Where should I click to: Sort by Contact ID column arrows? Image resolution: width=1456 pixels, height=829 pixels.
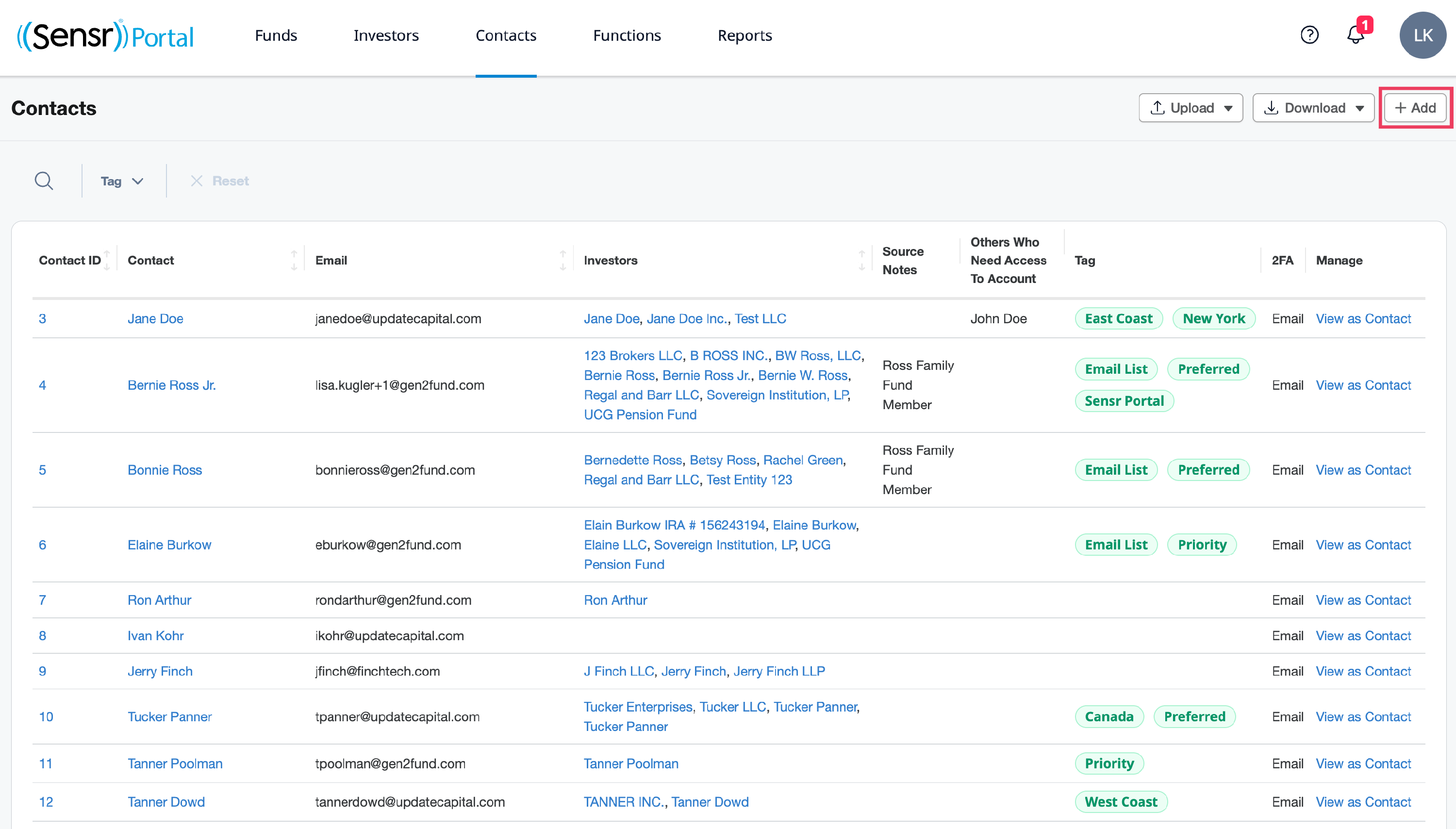[x=107, y=260]
